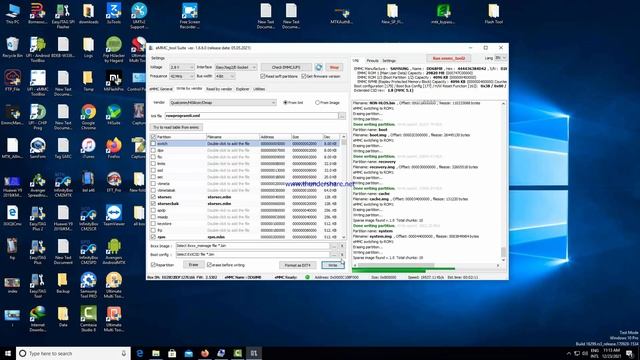Switch to Write by vendor tab
The image size is (640, 360).
(x=189, y=89)
